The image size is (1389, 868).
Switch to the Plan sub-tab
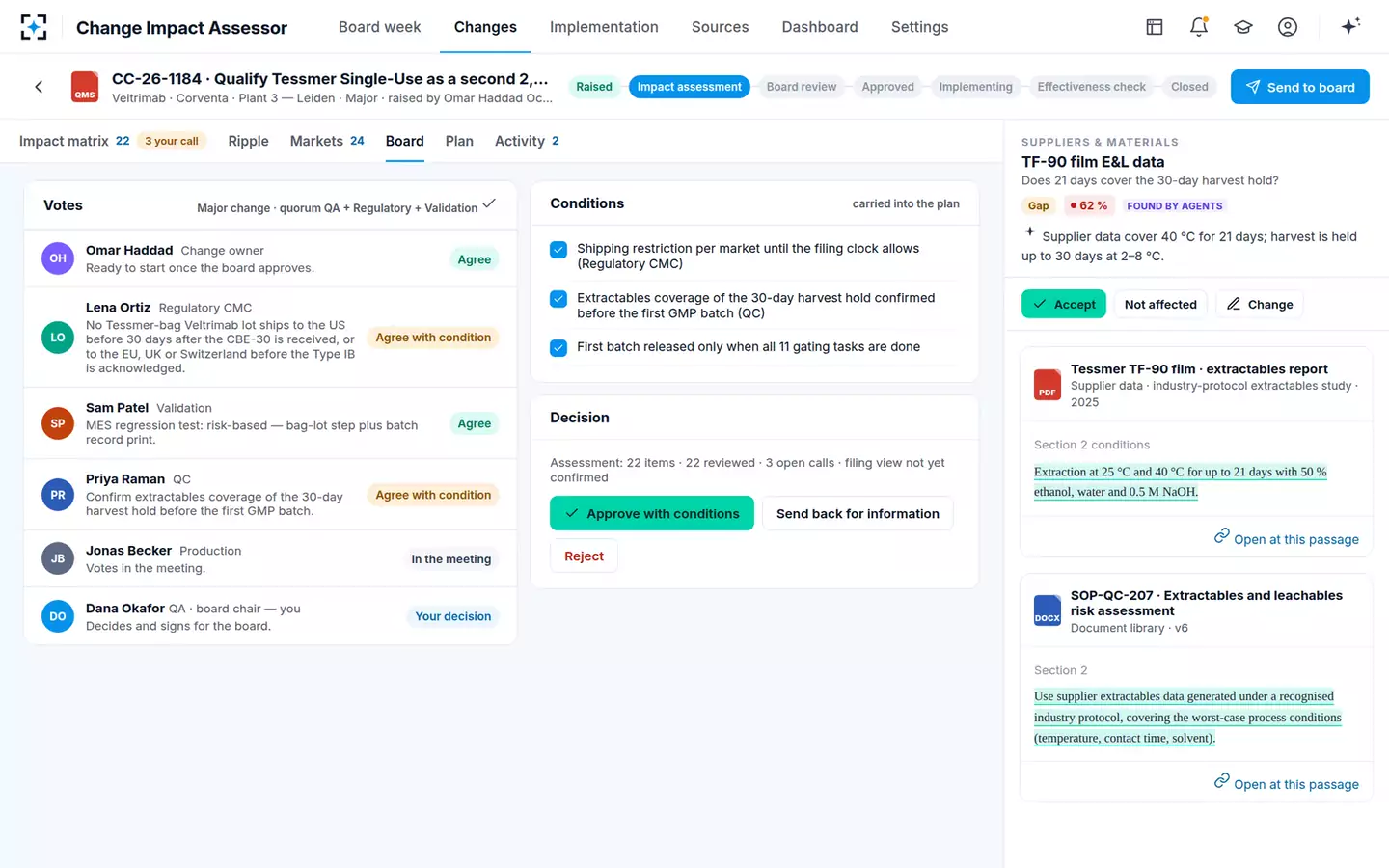click(459, 141)
